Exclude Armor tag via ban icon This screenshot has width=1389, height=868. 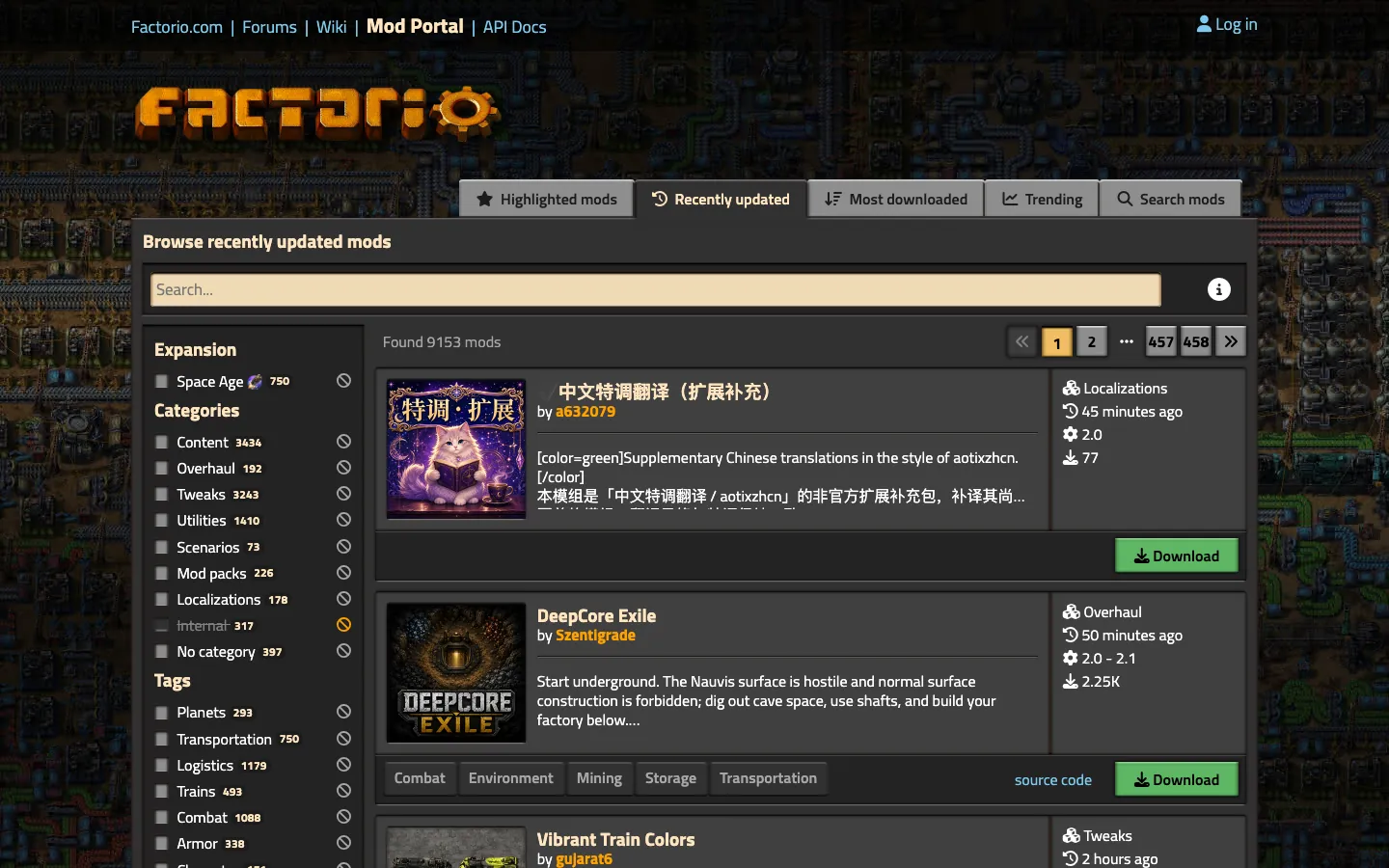click(343, 843)
